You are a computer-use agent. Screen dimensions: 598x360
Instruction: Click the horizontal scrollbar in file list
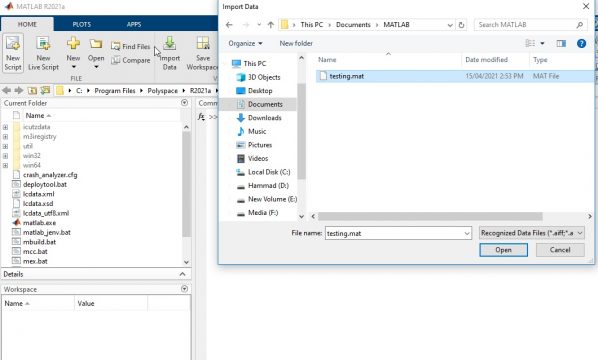coord(430,217)
